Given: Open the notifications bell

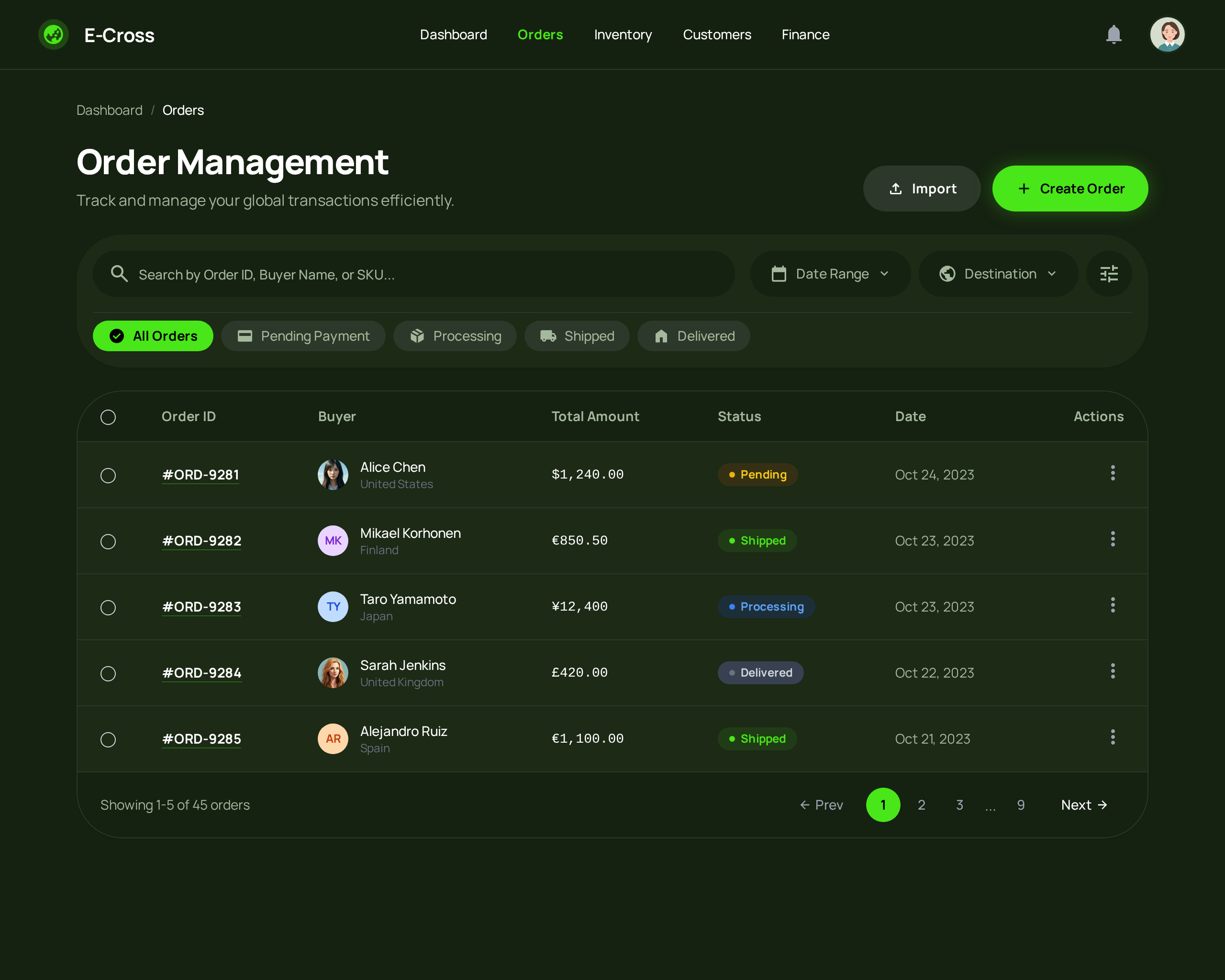Looking at the screenshot, I should 1113,34.
